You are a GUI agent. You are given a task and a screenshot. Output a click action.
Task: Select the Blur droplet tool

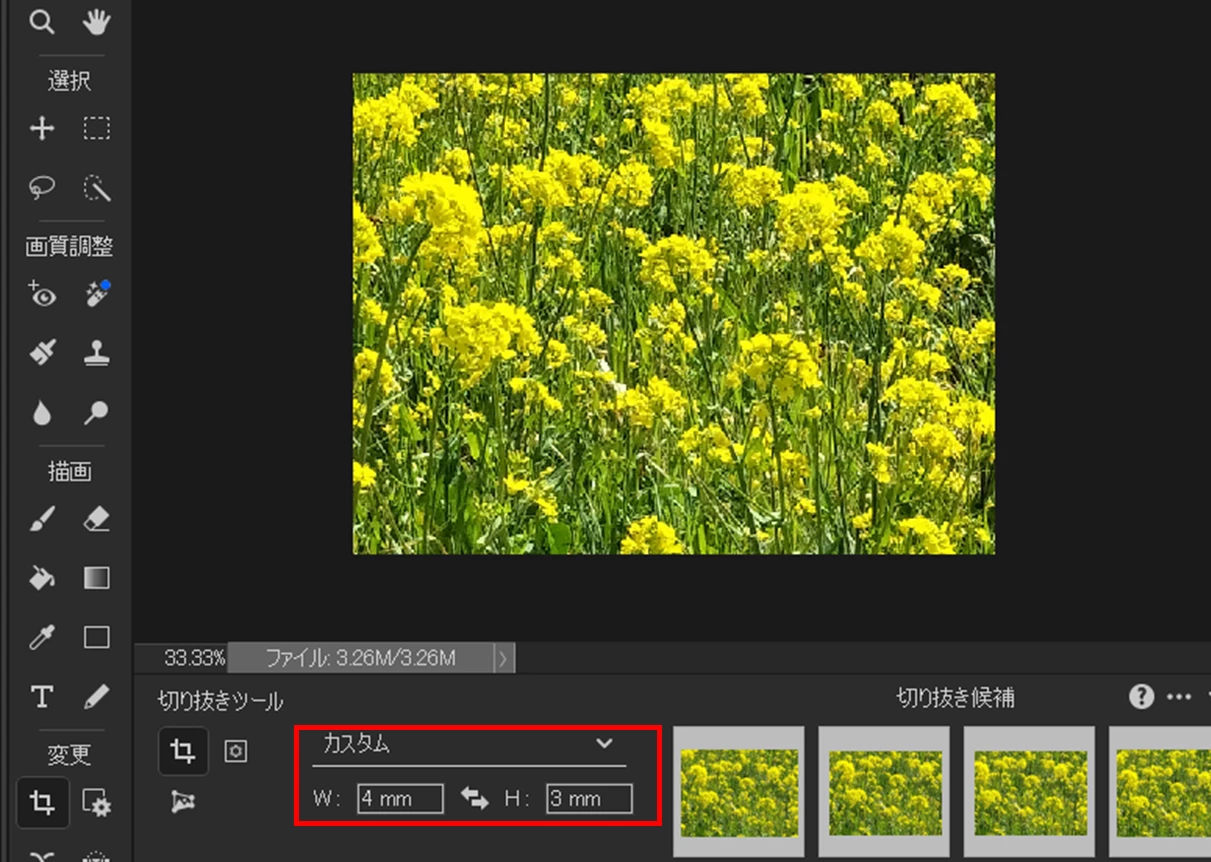(42, 412)
